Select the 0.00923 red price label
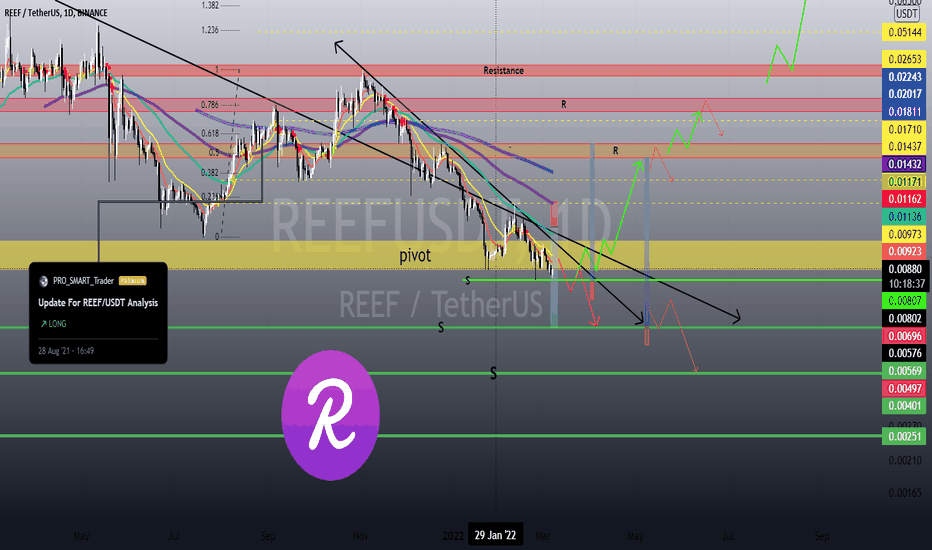Screen dimensions: 932x550 pyautogui.click(x=905, y=252)
